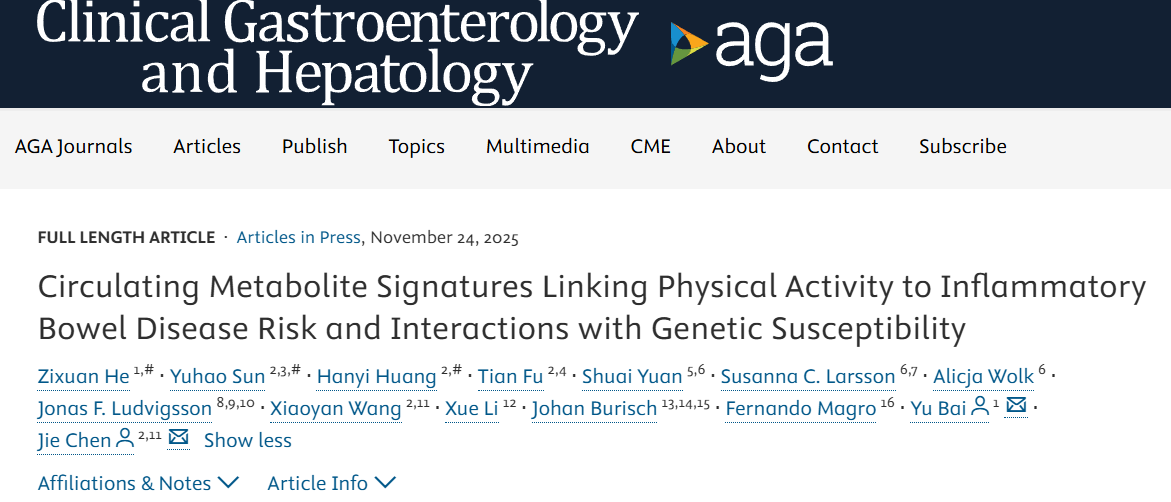Click the Subscribe link

(962, 146)
